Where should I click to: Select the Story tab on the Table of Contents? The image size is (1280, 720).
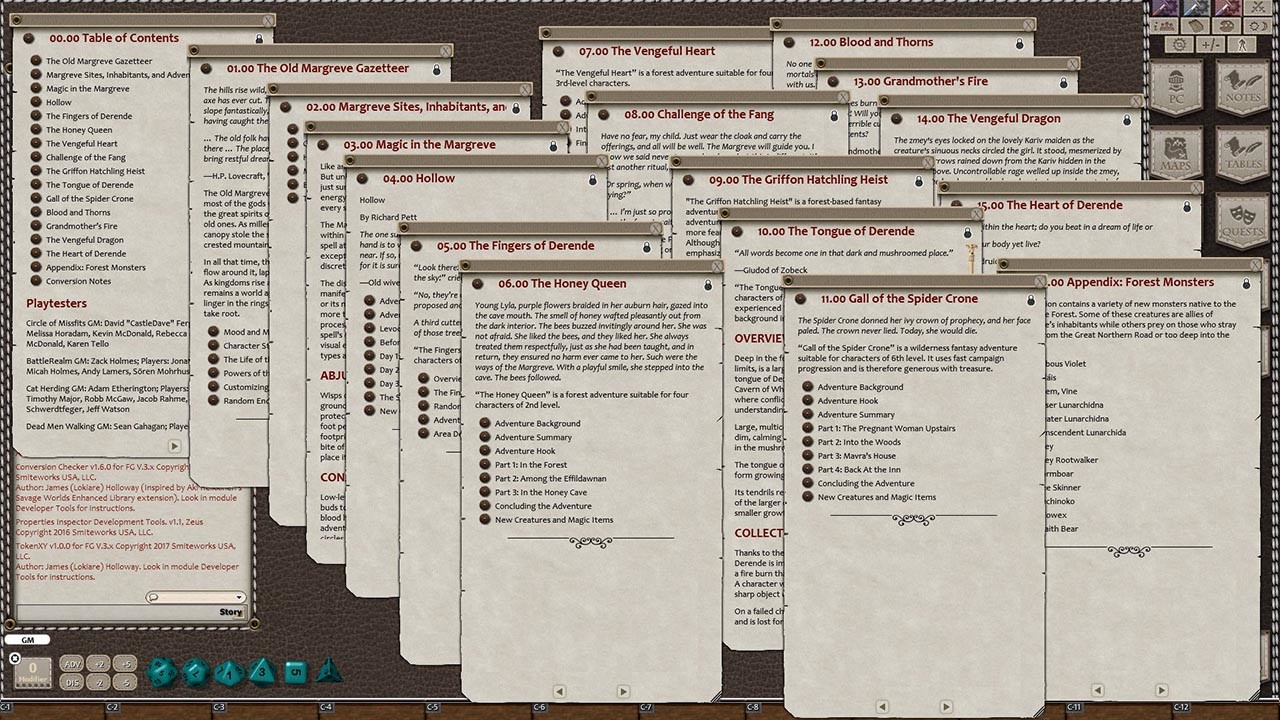tap(232, 611)
